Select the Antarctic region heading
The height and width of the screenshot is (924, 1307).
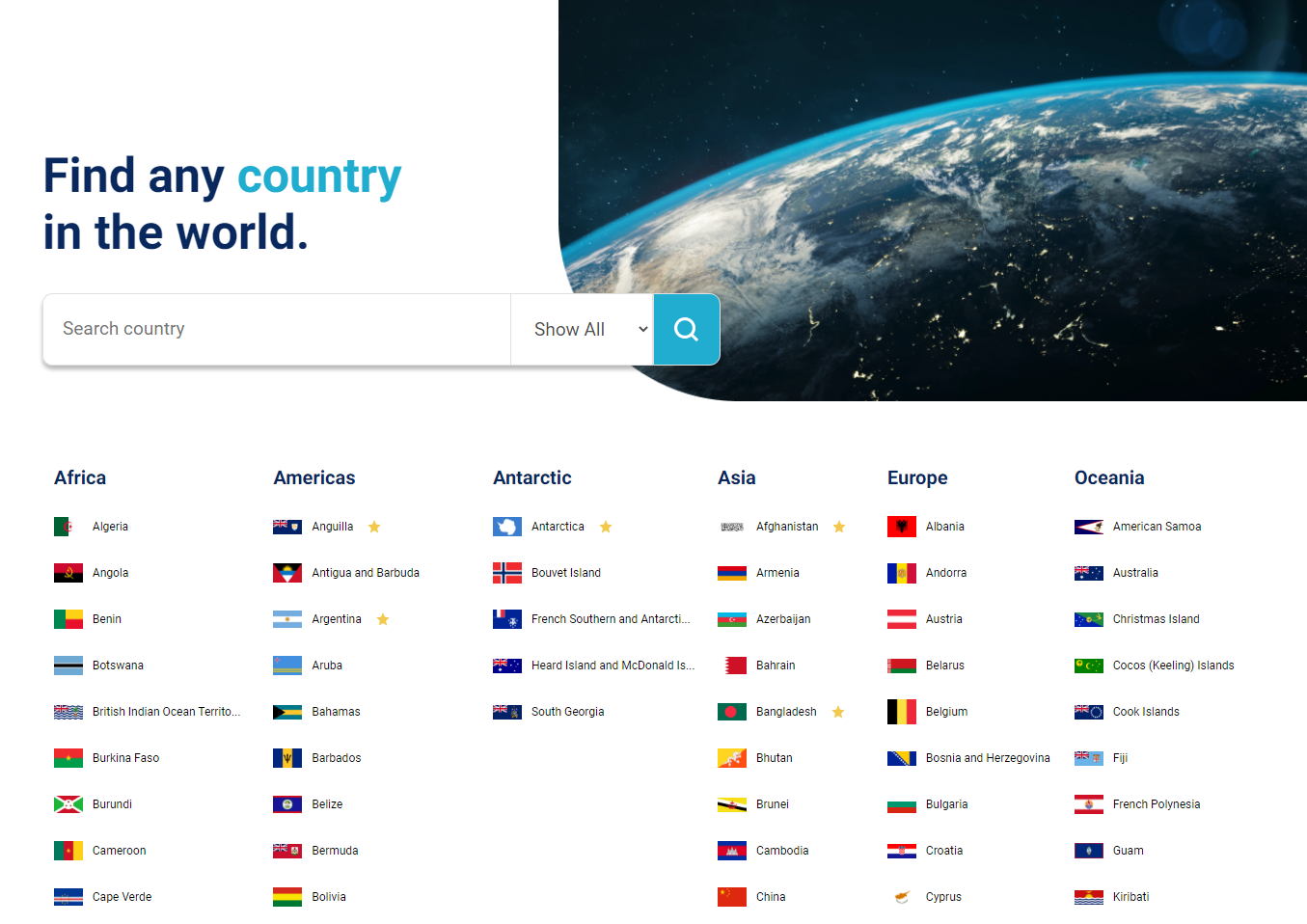point(532,477)
